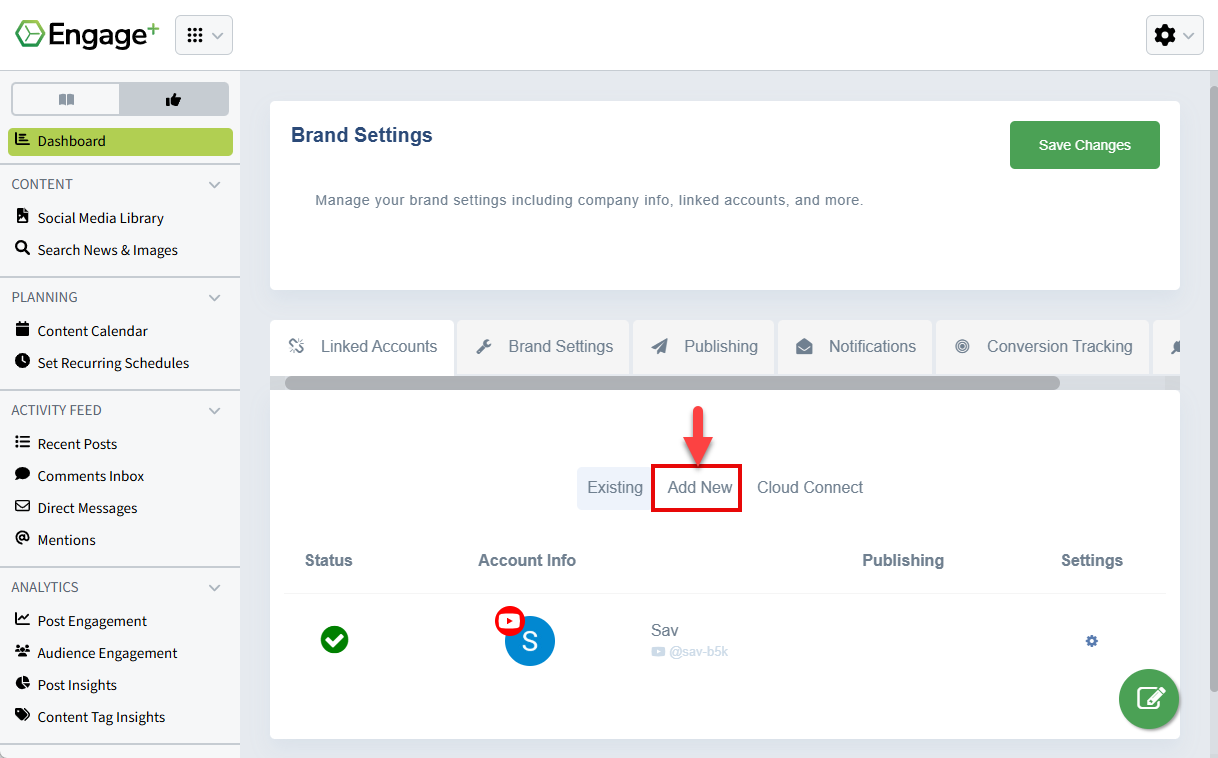
Task: Click the green compose post button
Action: click(1149, 699)
